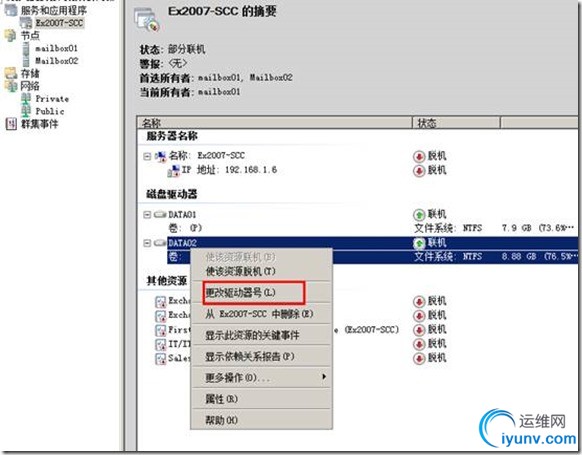Screen dimensions: 582x455
Task: Click online status icon for DATA02
Action: click(419, 243)
